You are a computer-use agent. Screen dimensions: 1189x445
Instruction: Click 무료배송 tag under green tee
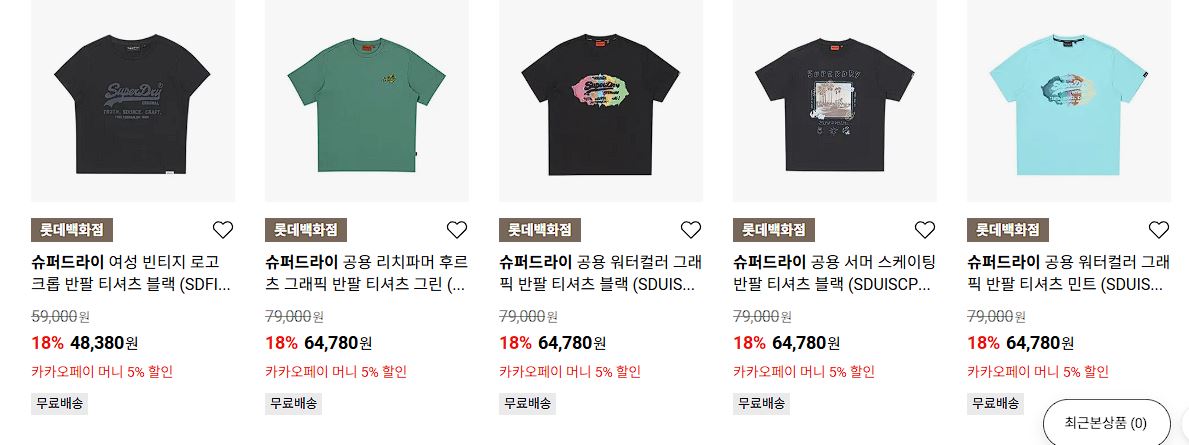coord(293,403)
